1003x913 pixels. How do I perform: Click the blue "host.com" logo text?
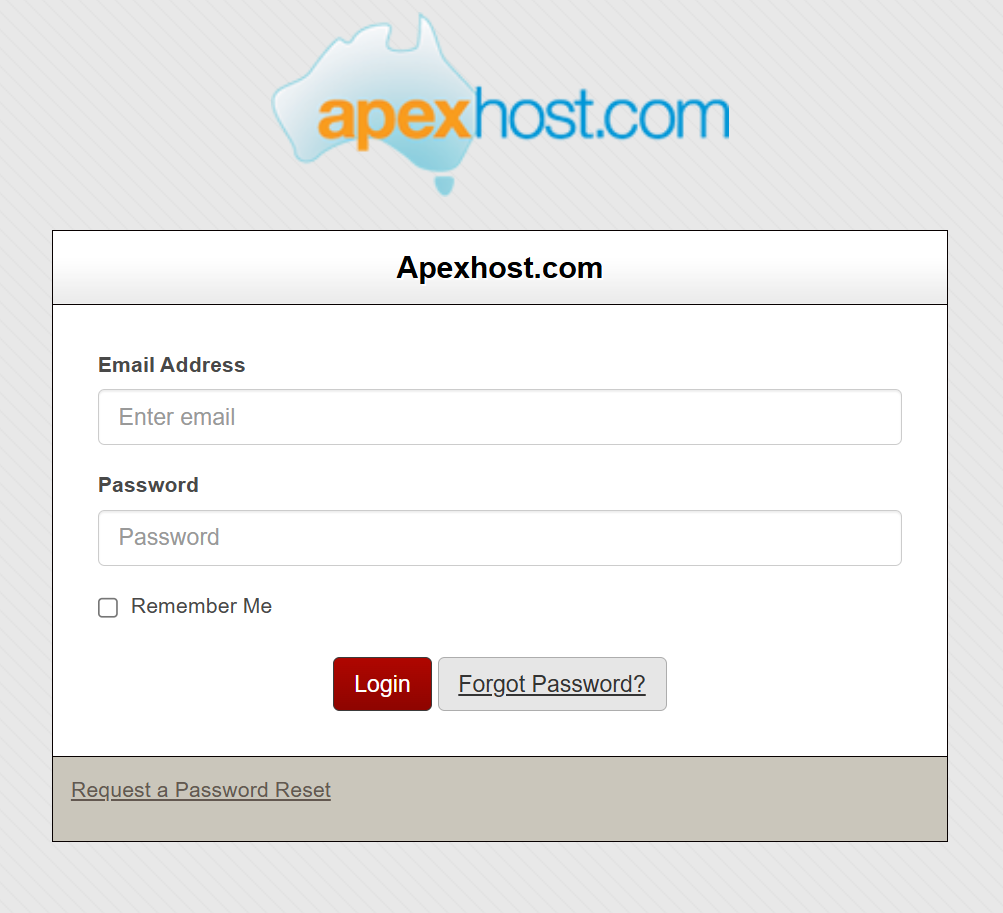point(601,115)
